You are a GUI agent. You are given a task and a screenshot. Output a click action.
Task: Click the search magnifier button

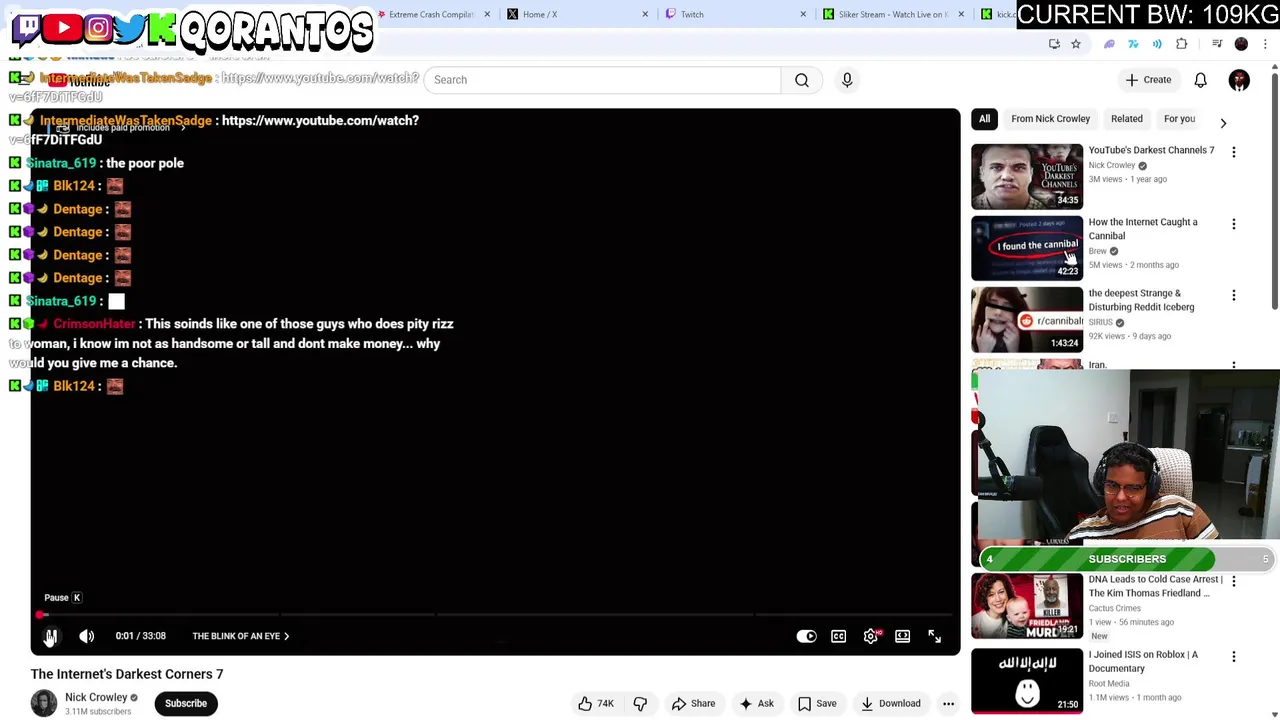click(802, 80)
